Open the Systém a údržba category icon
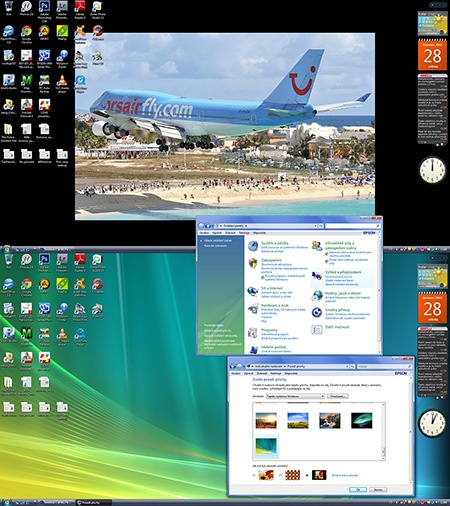Viewport: 450px width, 506px height. point(253,246)
